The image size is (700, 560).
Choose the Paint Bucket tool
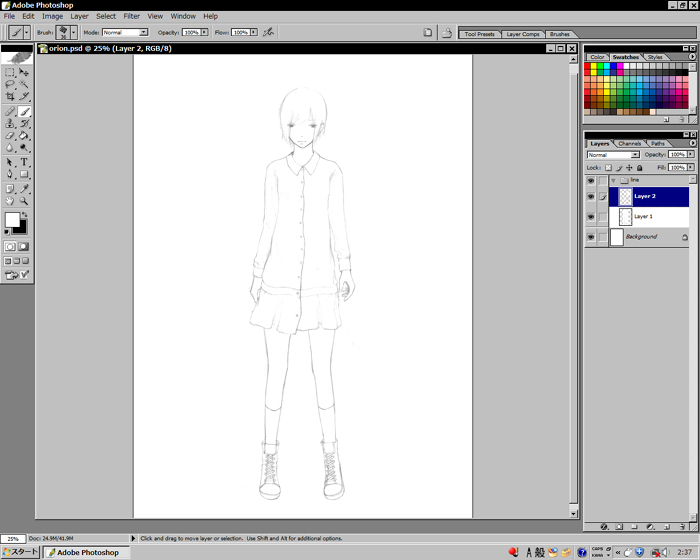point(24,136)
